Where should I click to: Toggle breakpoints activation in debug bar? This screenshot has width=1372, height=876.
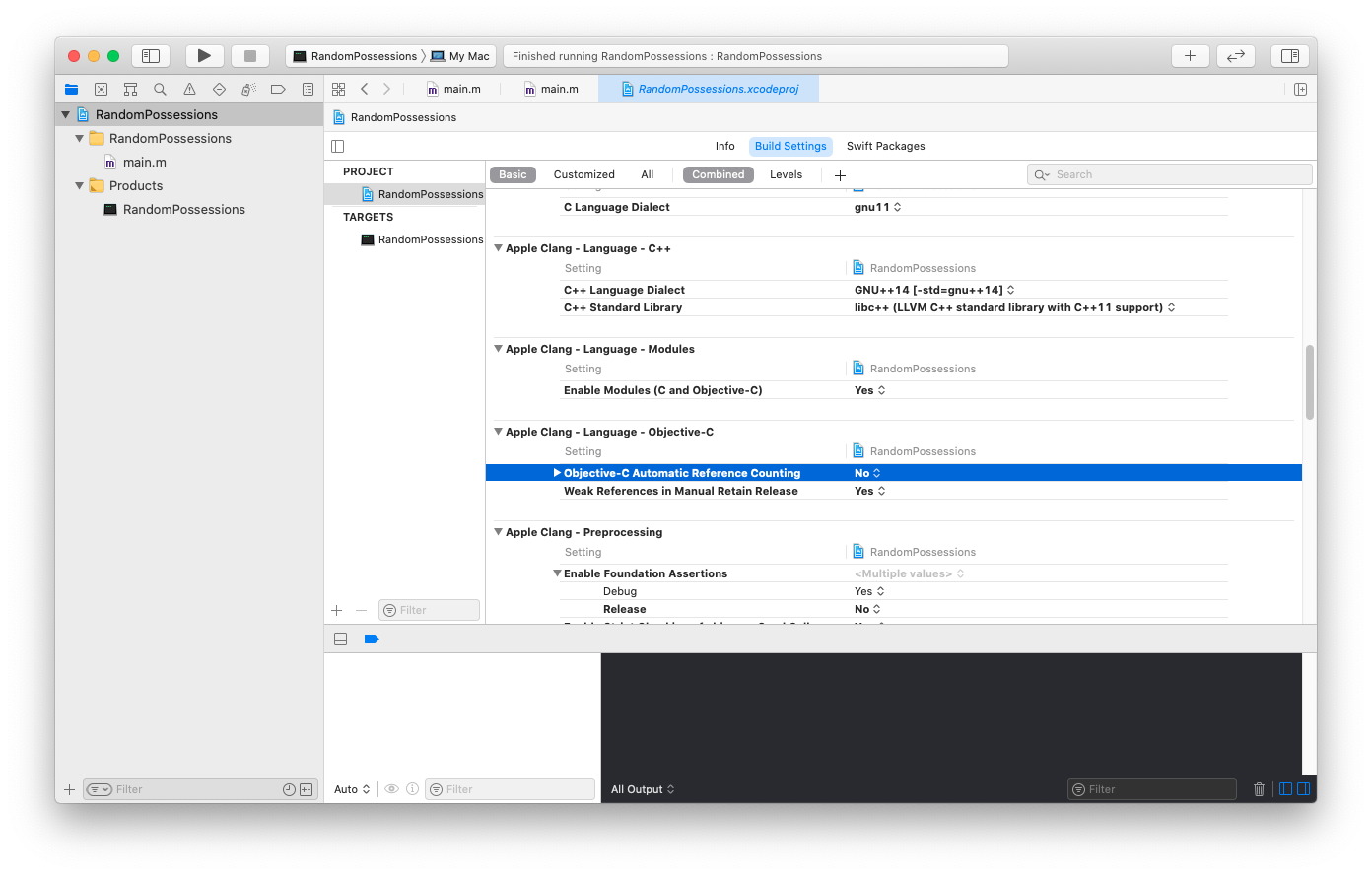(x=371, y=640)
